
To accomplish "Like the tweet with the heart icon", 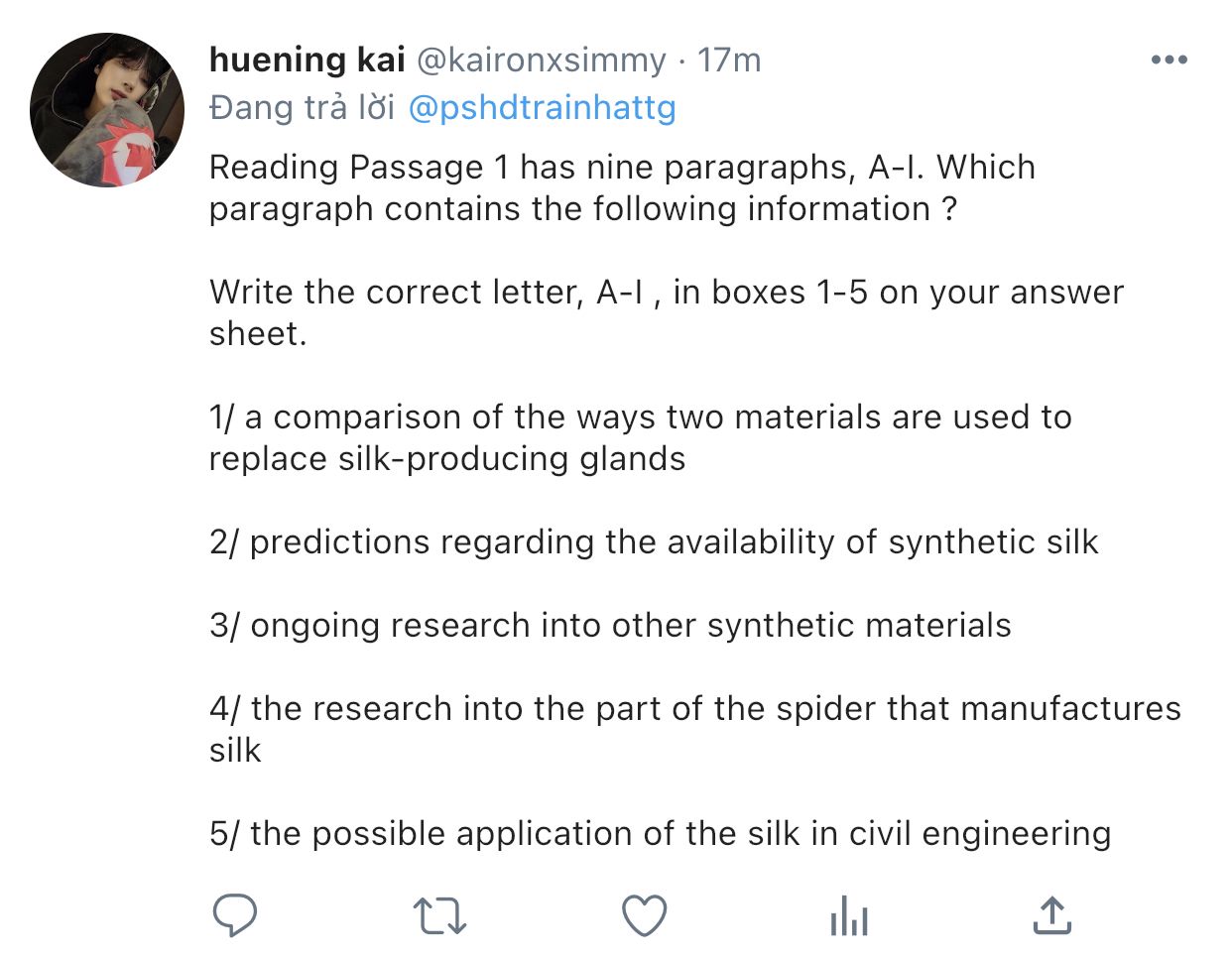I will point(644,915).
